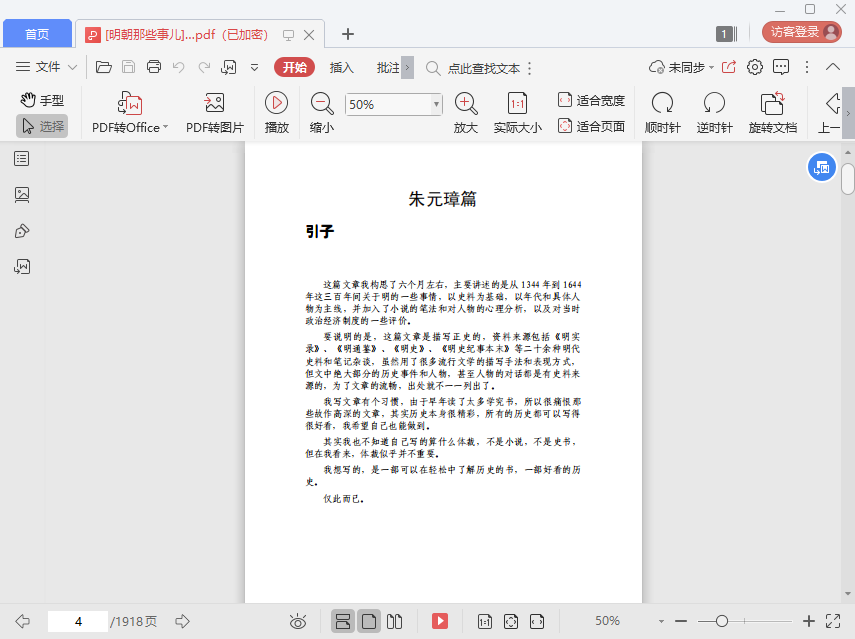Click the blue floating translate convert button
Screen dimensions: 855x639
click(821, 167)
